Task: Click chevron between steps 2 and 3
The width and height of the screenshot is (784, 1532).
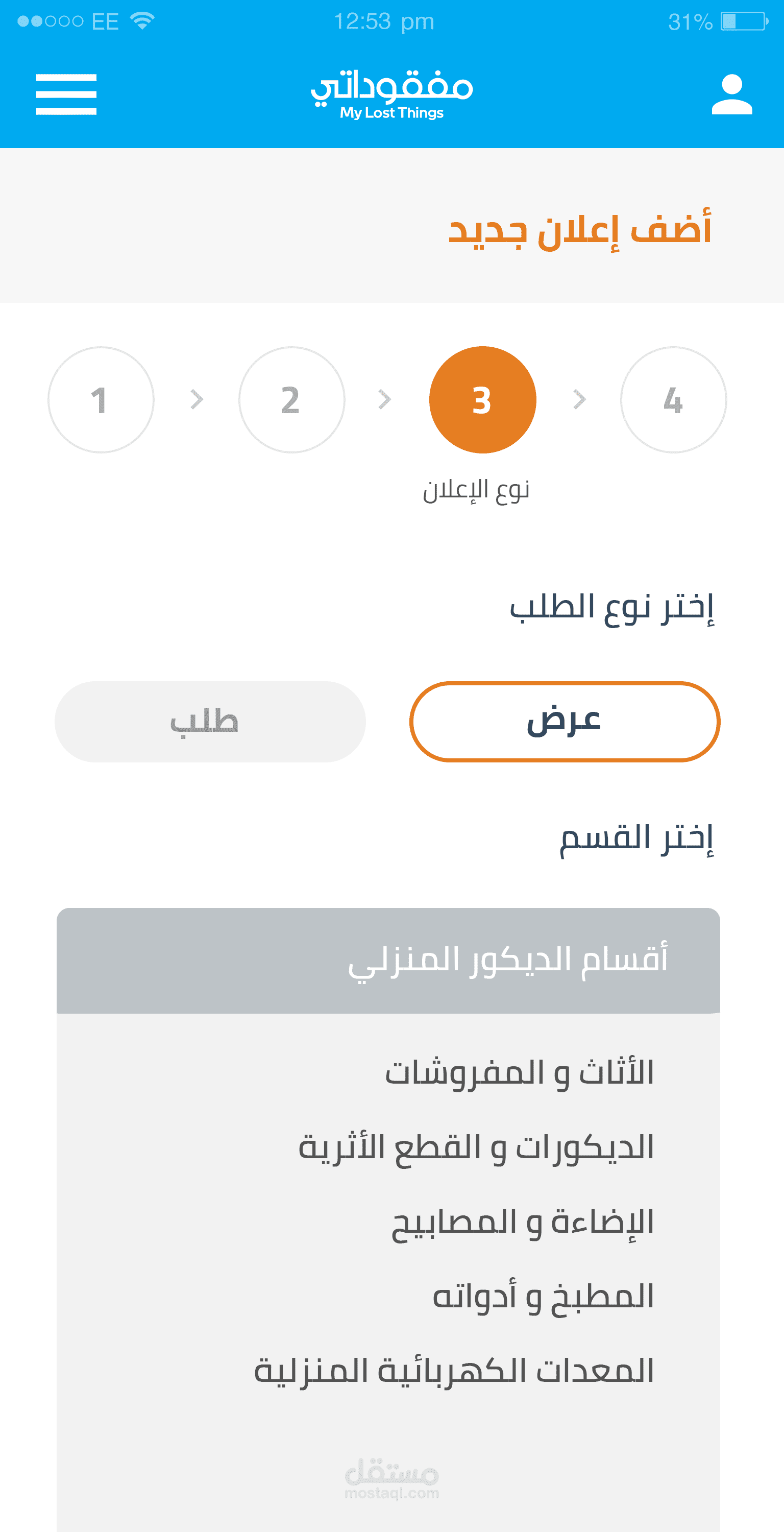Action: [385, 399]
